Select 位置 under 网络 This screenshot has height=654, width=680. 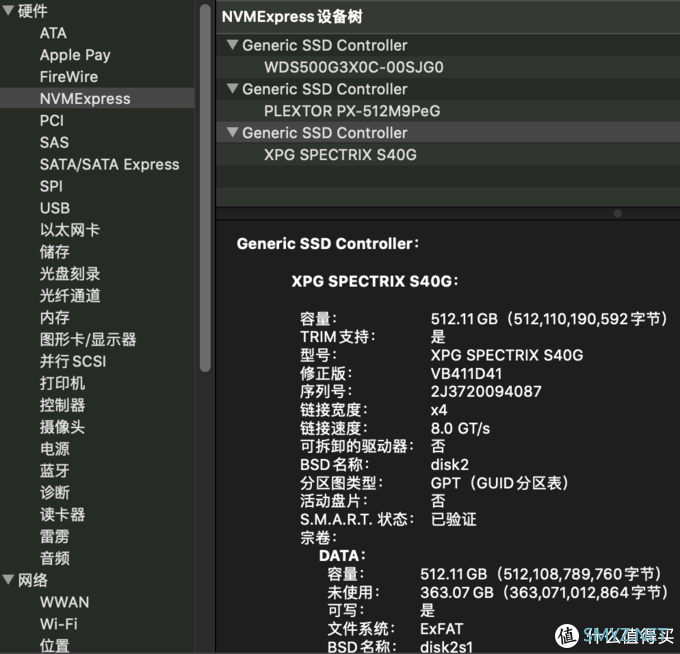55,645
